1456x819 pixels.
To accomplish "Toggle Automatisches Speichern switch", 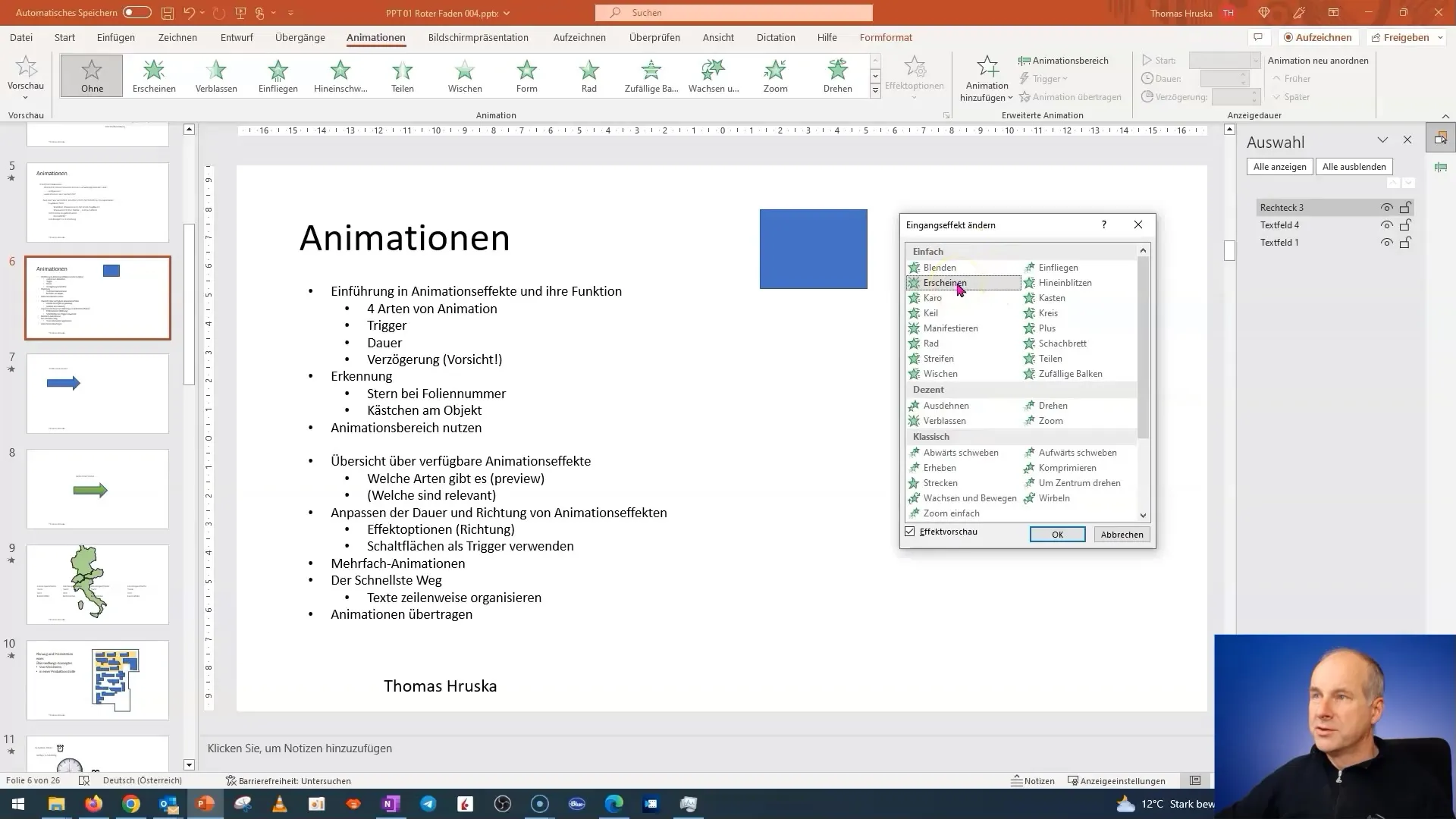I will click(137, 13).
